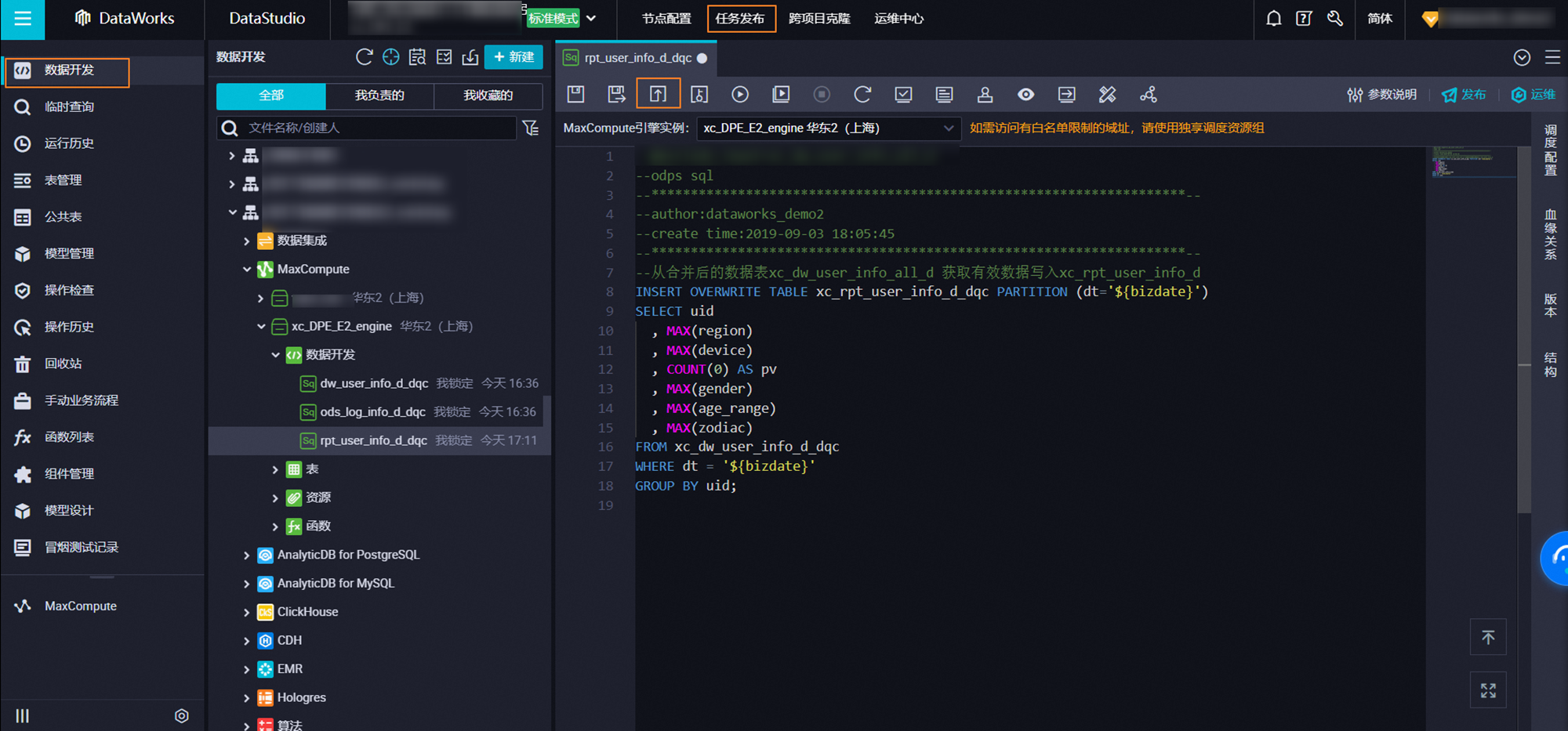The height and width of the screenshot is (731, 1568).
Task: Switch to the 全部 tab
Action: point(271,96)
